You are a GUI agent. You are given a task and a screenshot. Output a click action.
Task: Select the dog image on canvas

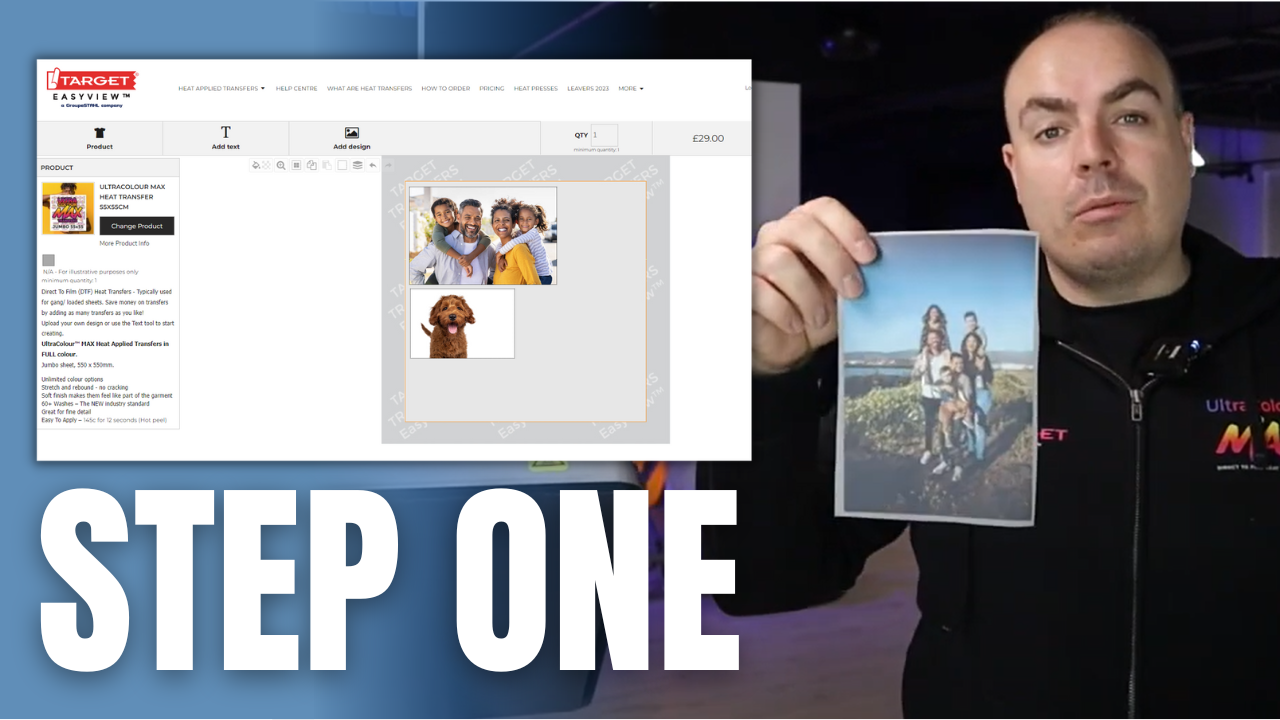[x=462, y=323]
